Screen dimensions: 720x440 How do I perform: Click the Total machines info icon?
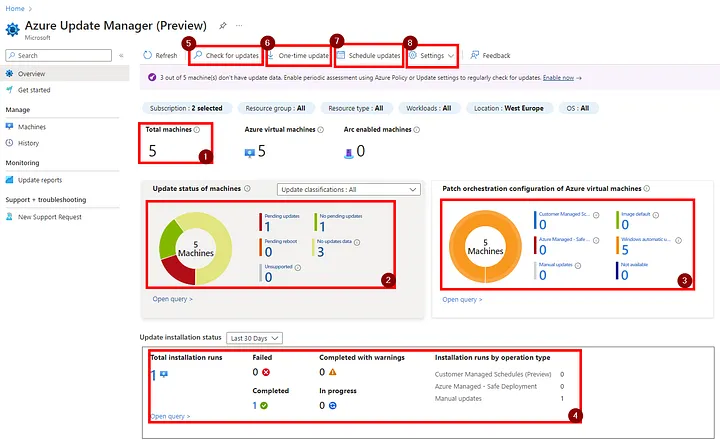tap(196, 130)
